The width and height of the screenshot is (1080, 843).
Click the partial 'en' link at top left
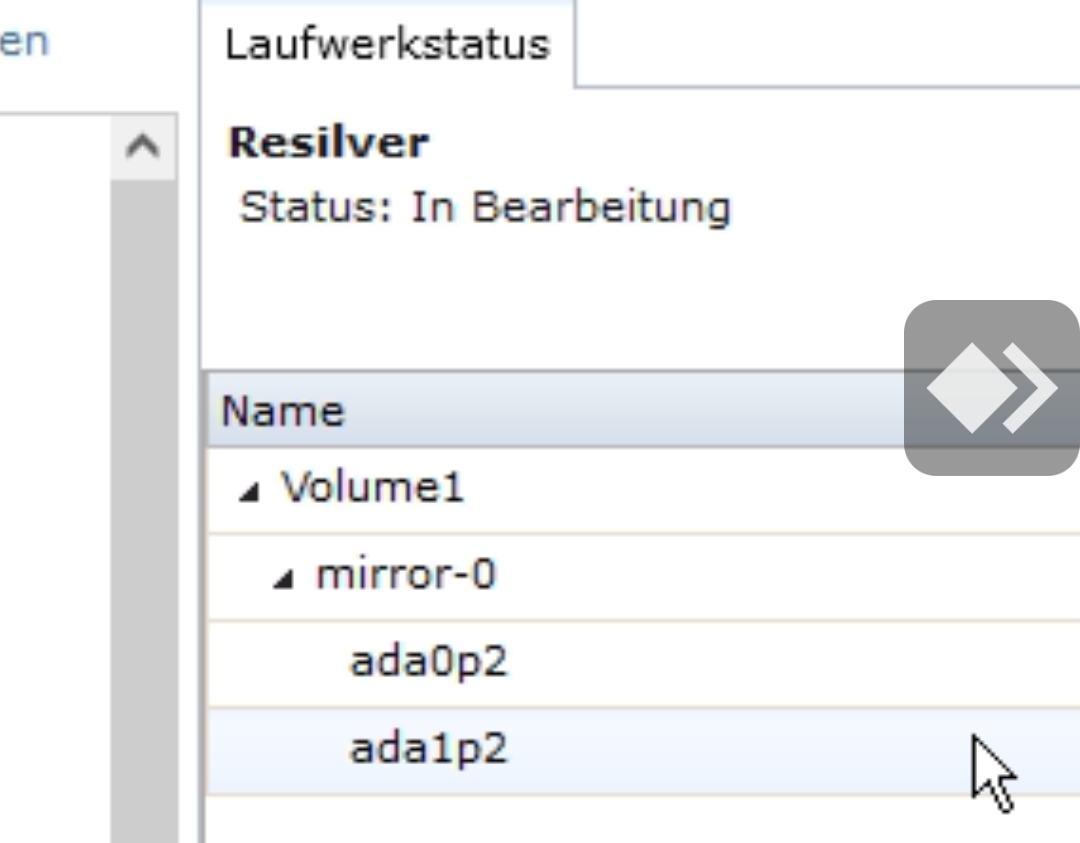pyautogui.click(x=24, y=43)
